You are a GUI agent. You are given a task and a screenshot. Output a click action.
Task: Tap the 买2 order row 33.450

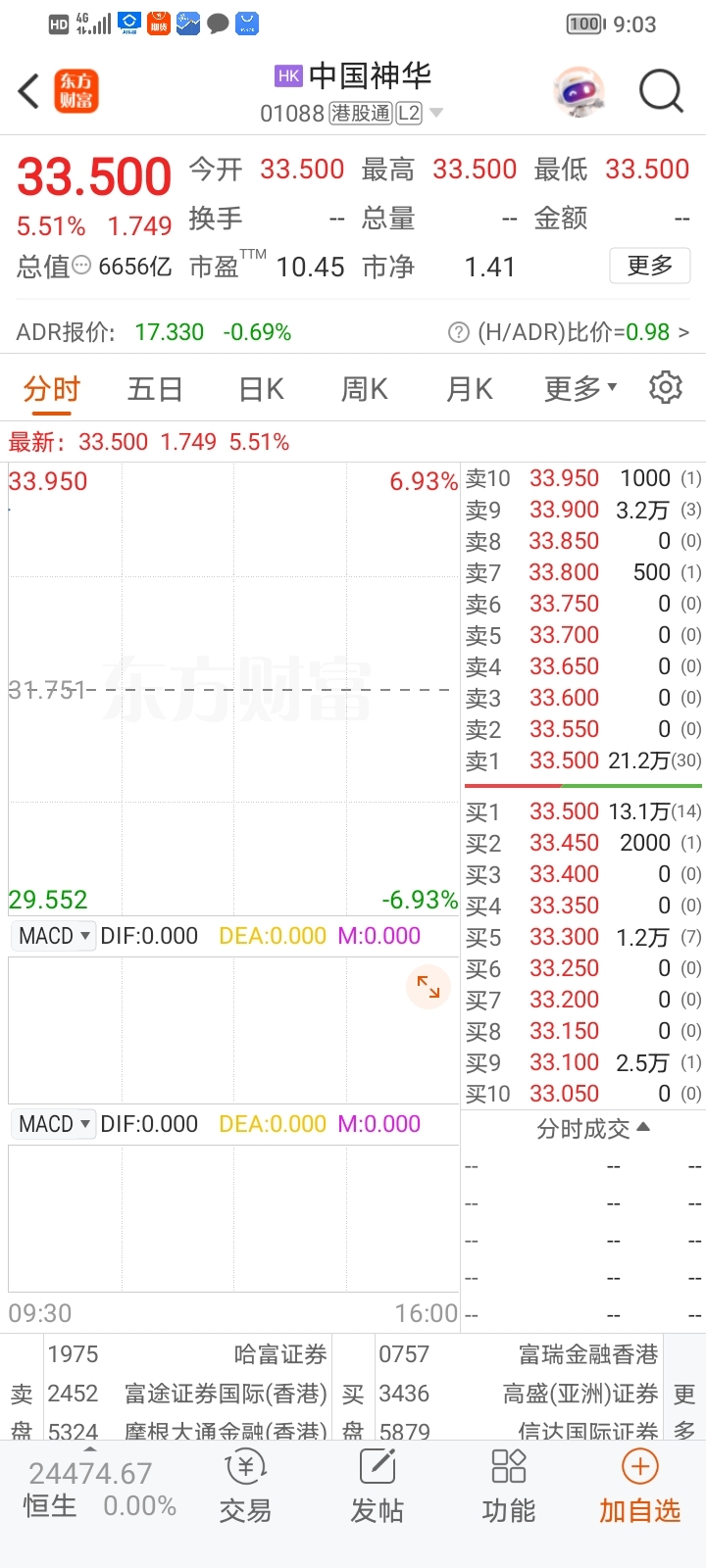coord(583,843)
